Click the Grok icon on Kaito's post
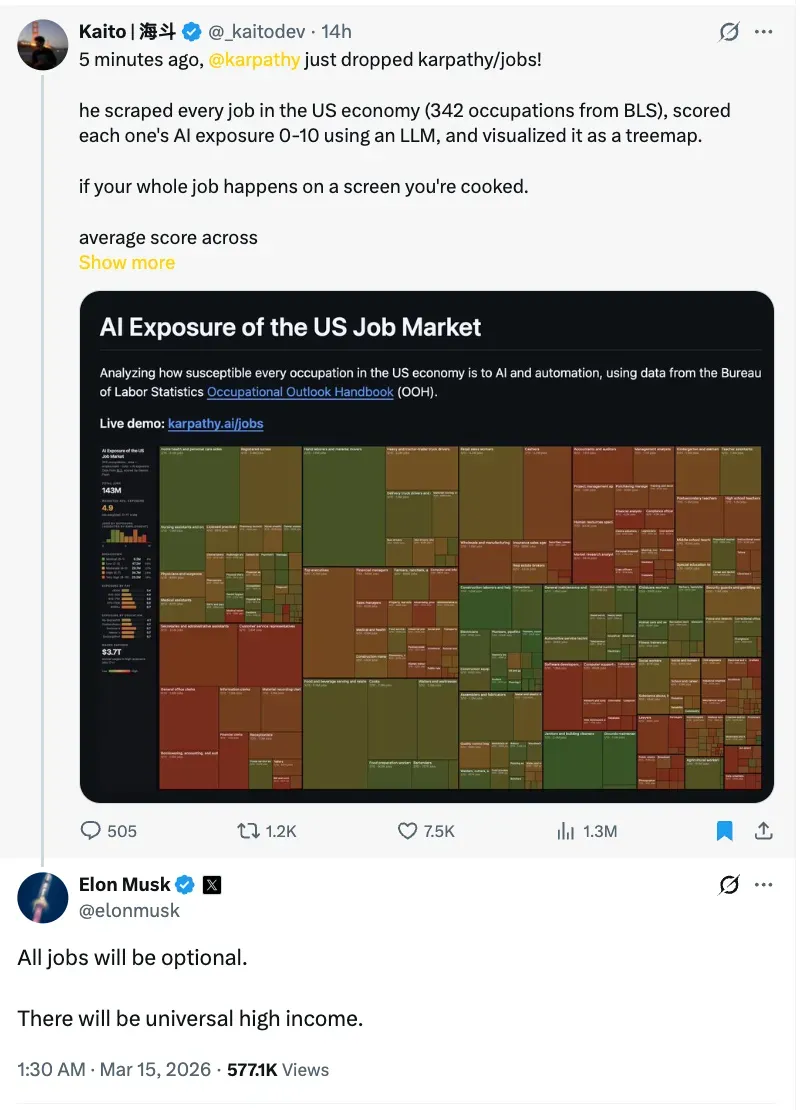 click(729, 32)
